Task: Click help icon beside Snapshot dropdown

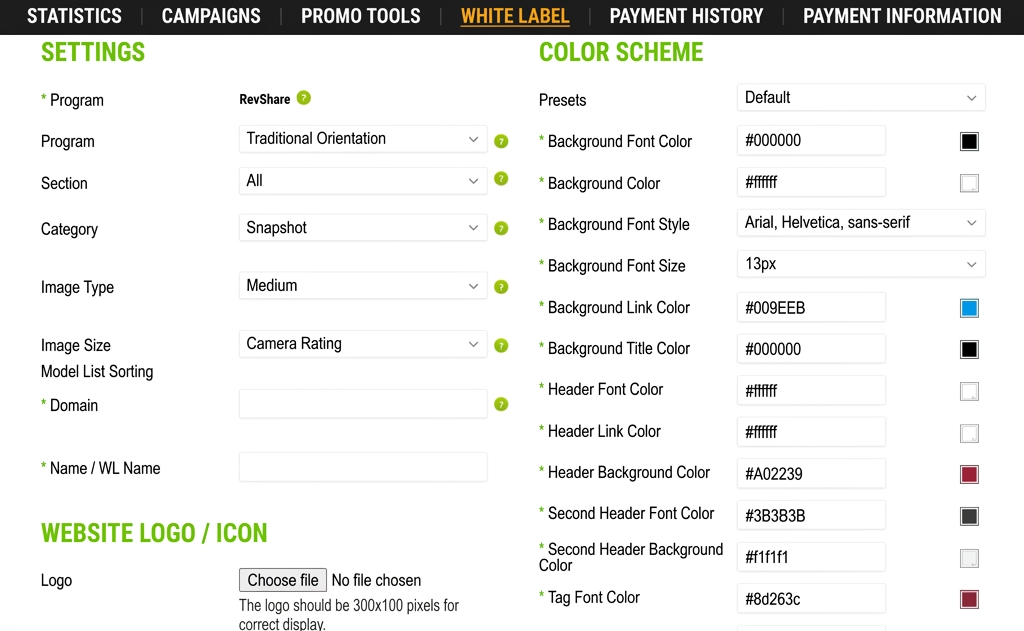Action: tap(501, 228)
